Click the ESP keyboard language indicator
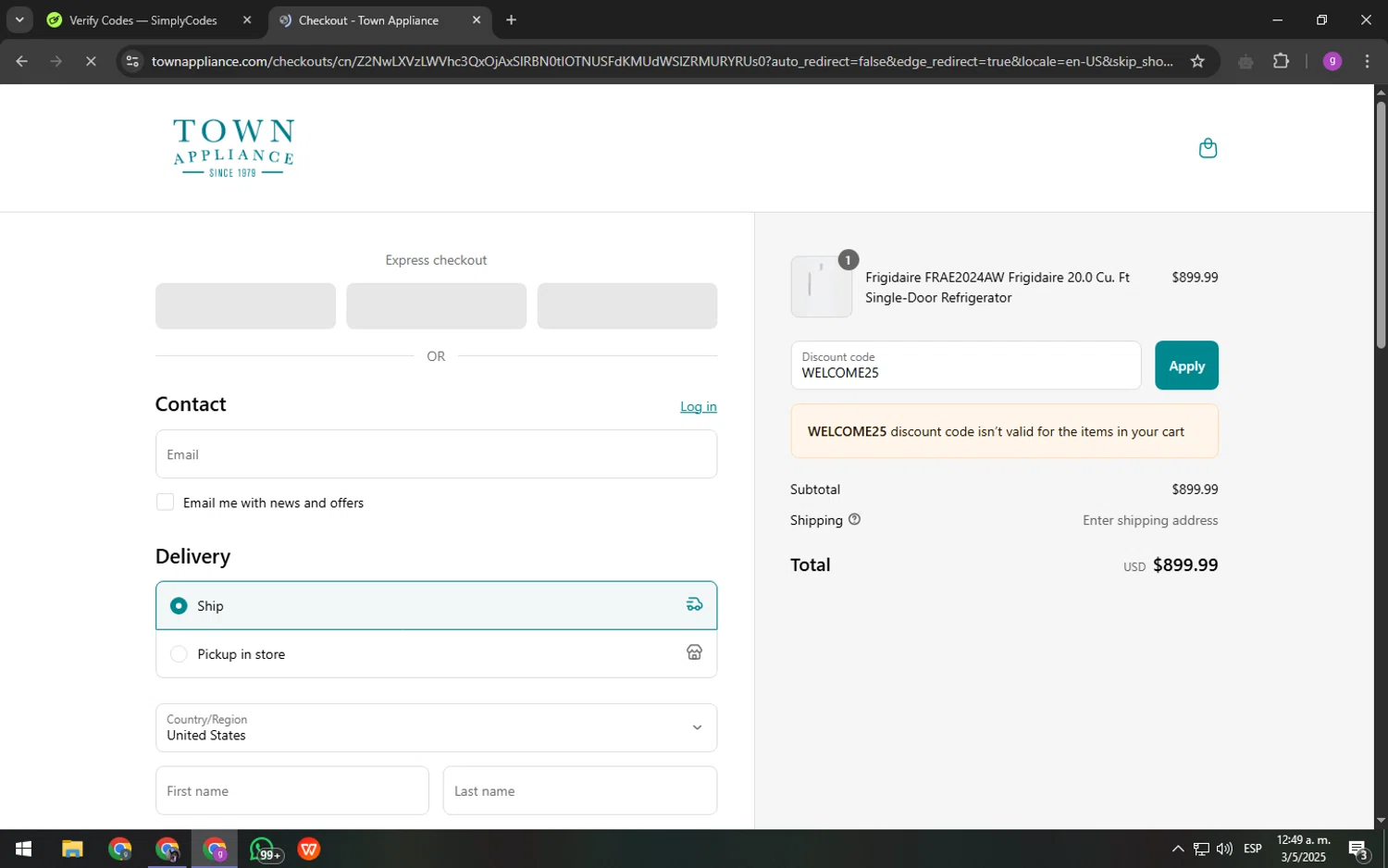Viewport: 1388px width, 868px height. tap(1253, 849)
